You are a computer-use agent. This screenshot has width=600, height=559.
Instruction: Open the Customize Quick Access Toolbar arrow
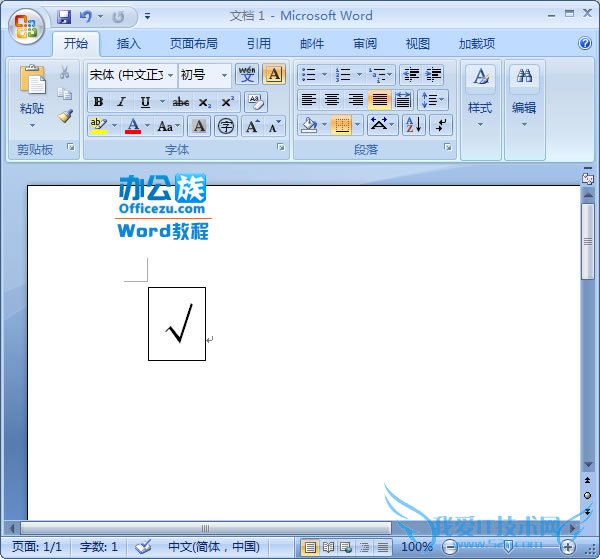coord(147,16)
